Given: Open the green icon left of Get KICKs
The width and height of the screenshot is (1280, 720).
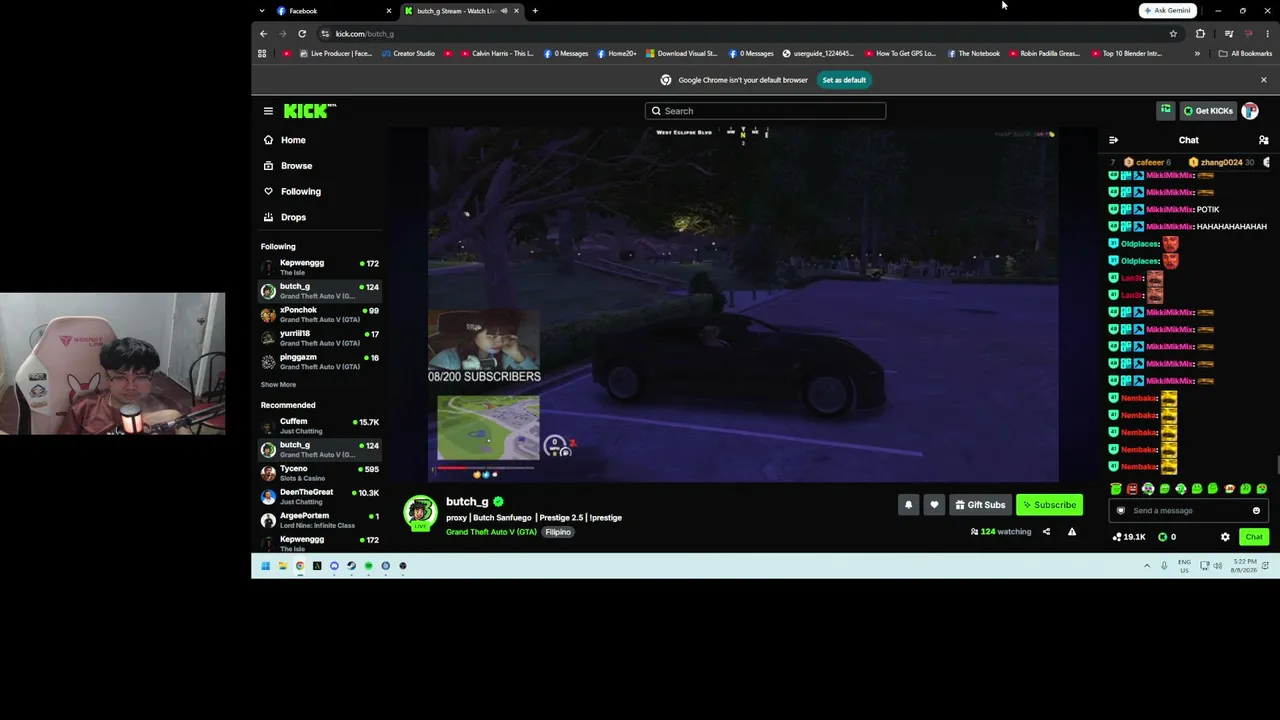Looking at the screenshot, I should tap(1165, 110).
